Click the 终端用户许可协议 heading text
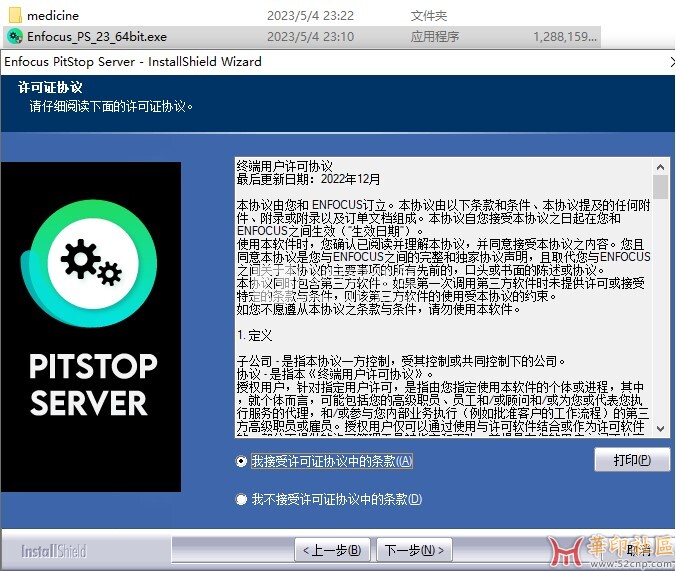The image size is (676, 571). click(285, 166)
